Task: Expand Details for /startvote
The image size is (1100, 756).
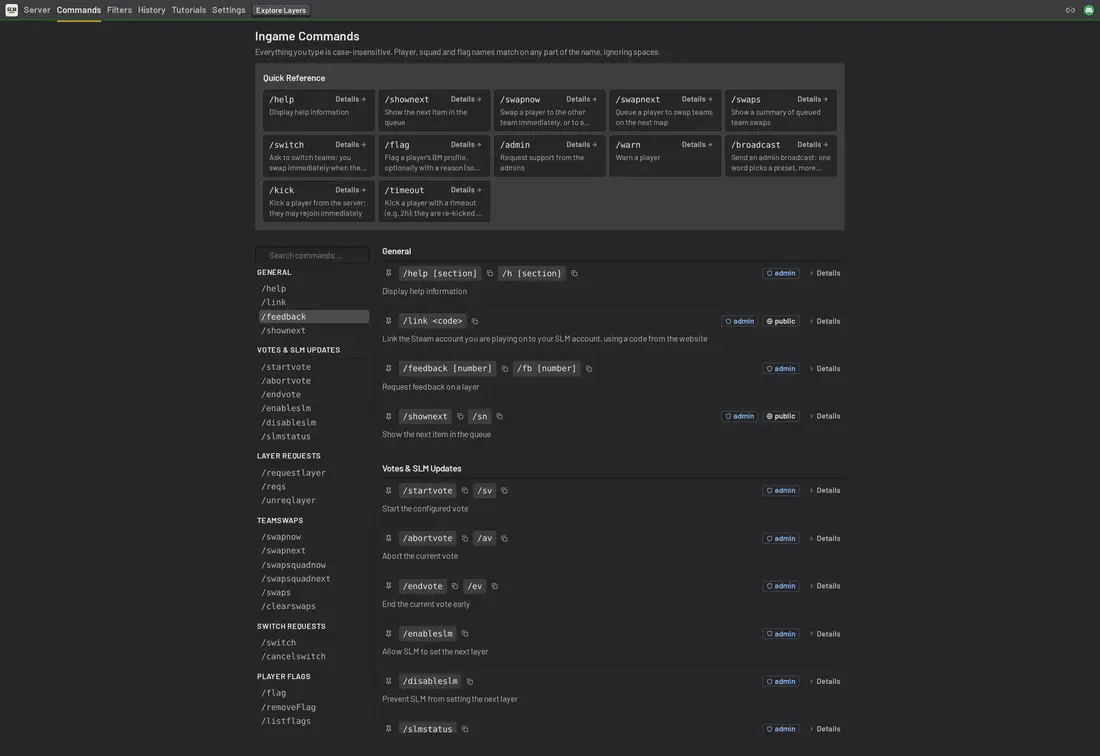Action: (824, 491)
